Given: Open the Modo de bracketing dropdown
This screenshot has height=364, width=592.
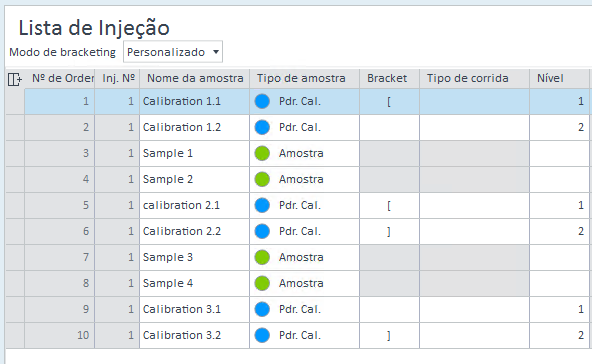Looking at the screenshot, I should 173,52.
